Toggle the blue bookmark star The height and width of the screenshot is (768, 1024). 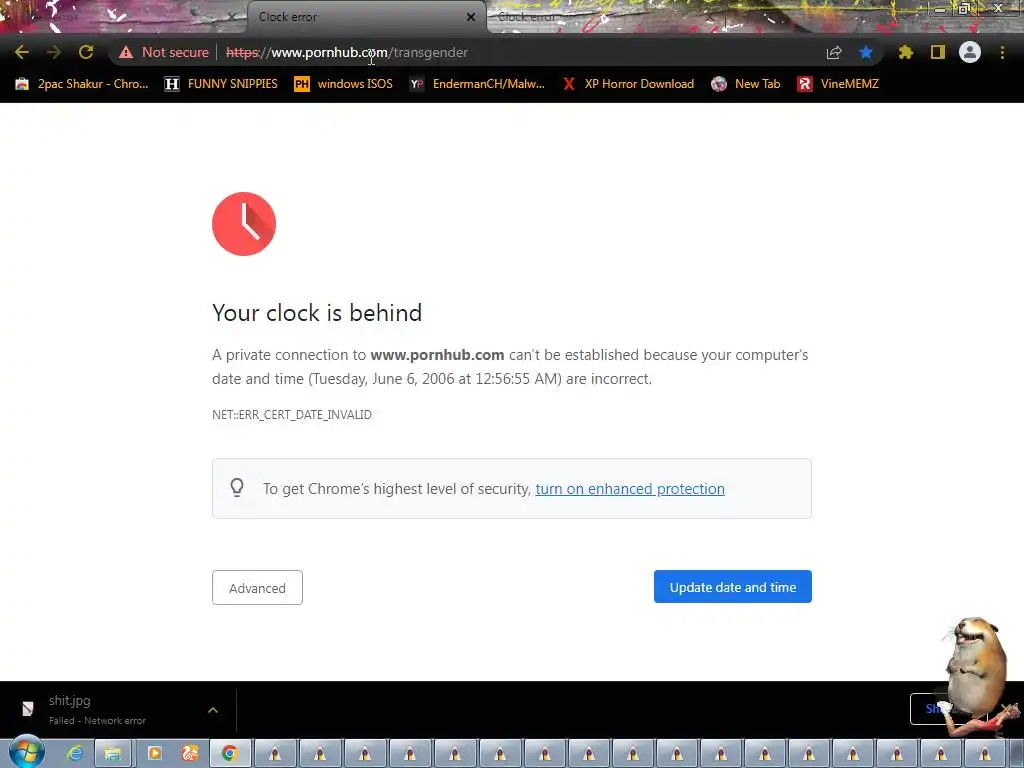[x=866, y=52]
